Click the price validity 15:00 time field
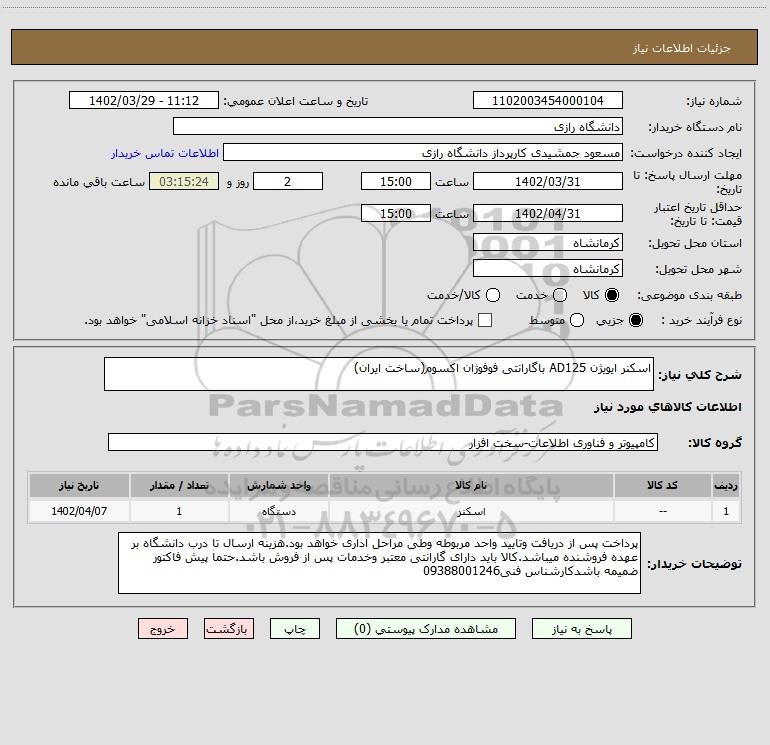 click(396, 213)
